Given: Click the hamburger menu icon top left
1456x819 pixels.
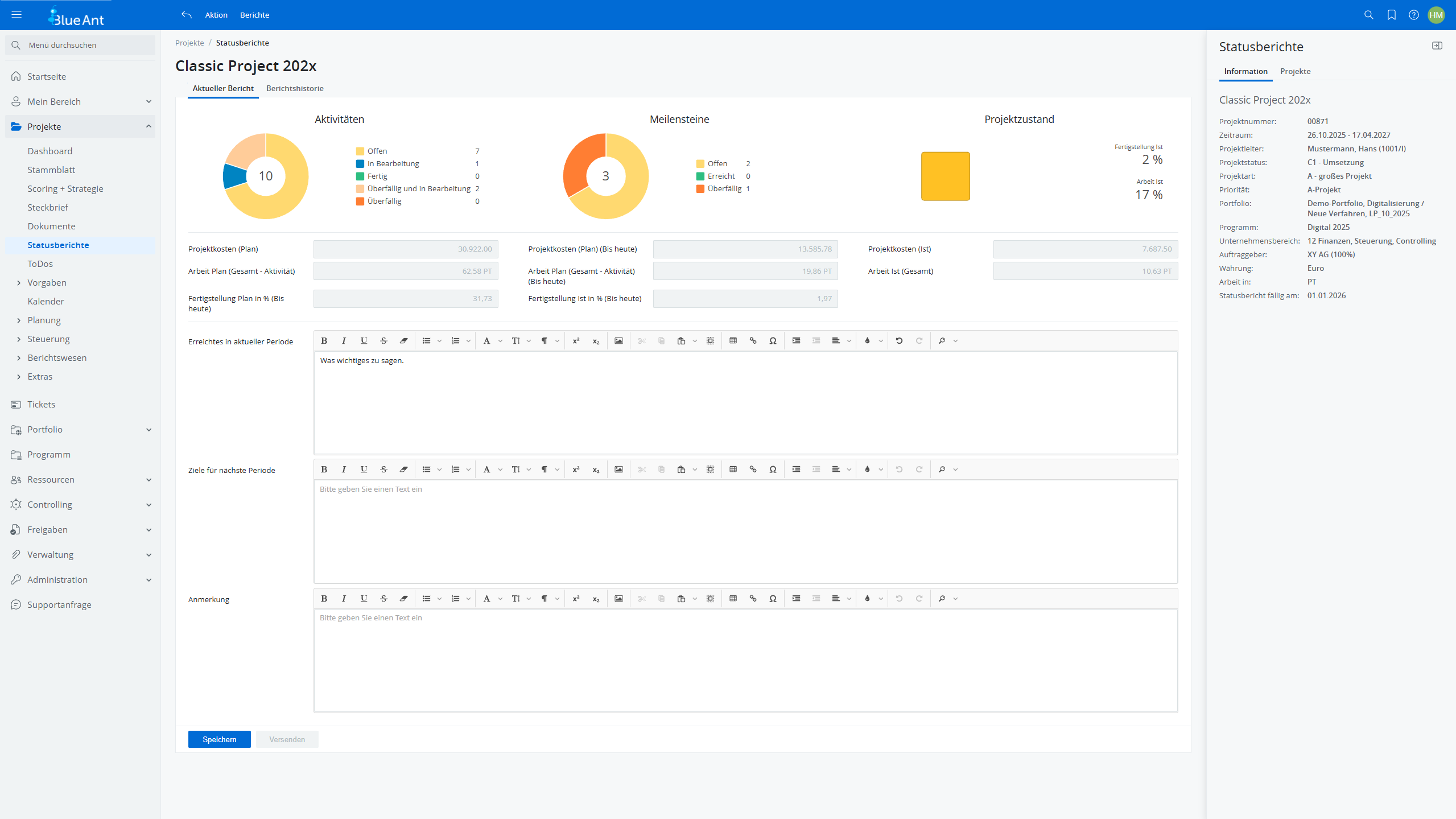Looking at the screenshot, I should click(17, 14).
